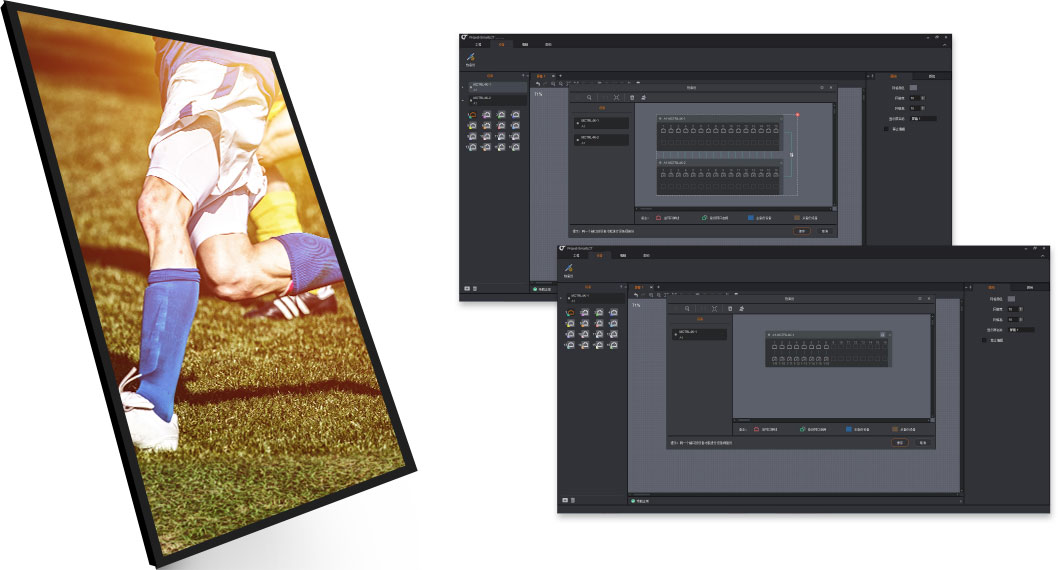Screen dimensions: 1058x570
Task: Click the trash delete icon in the back window dialog
Action: (x=631, y=97)
